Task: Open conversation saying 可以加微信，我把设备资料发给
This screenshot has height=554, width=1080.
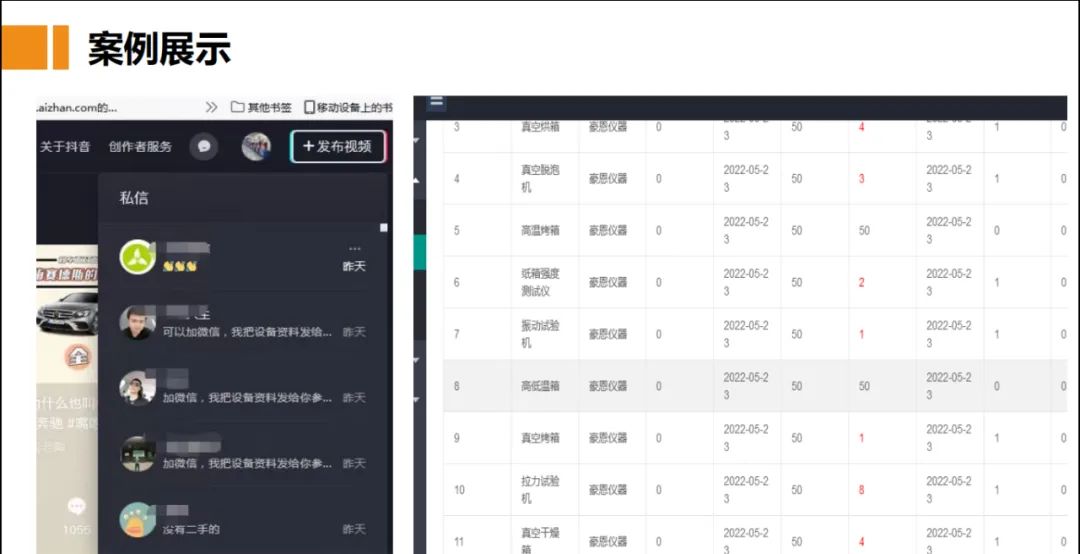Action: coord(243,323)
